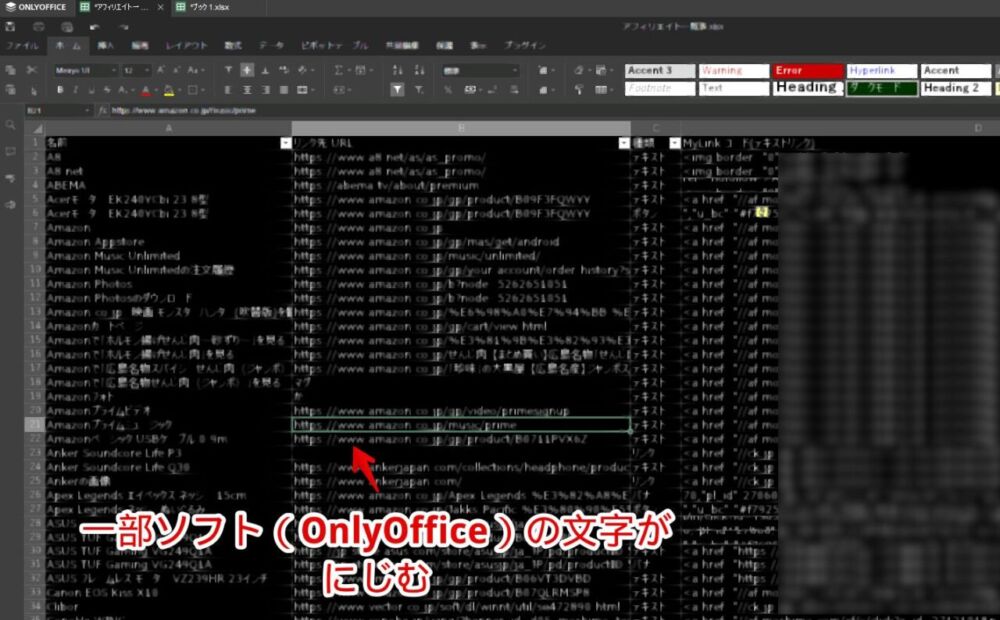This screenshot has height=620, width=1000.
Task: Click the yellow fill color button
Action: [169, 90]
